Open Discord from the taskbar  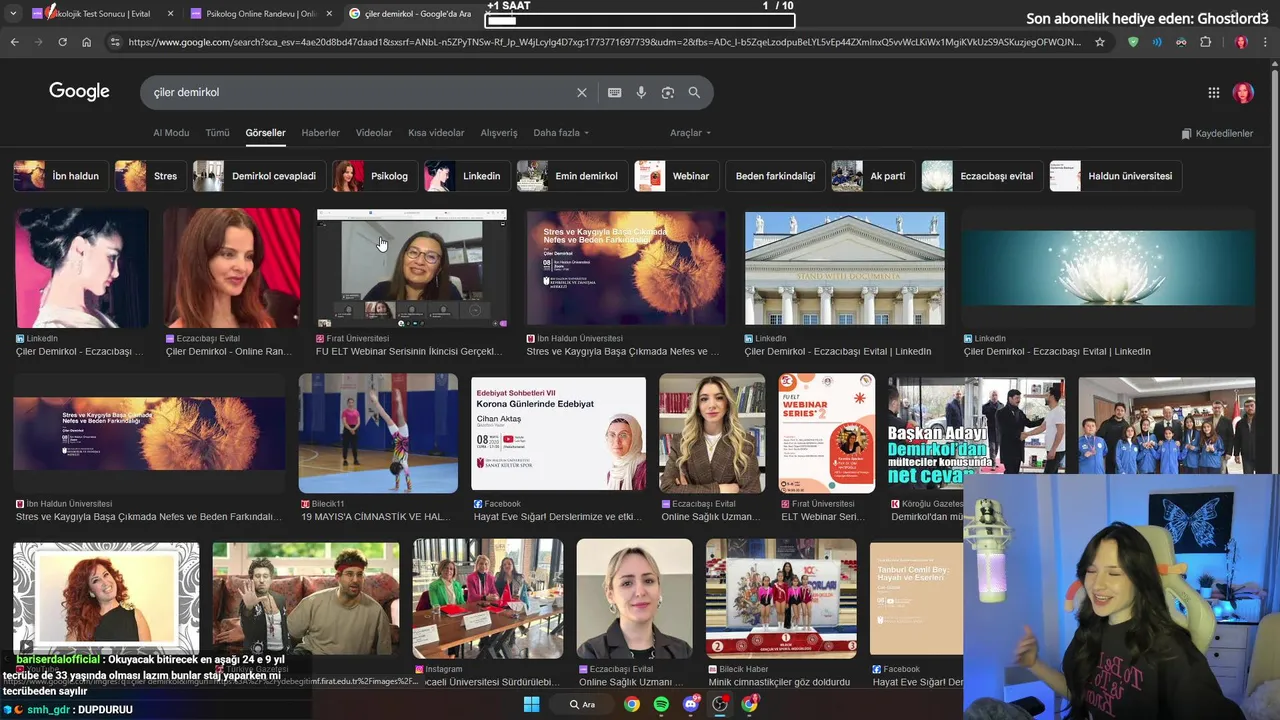(x=690, y=704)
